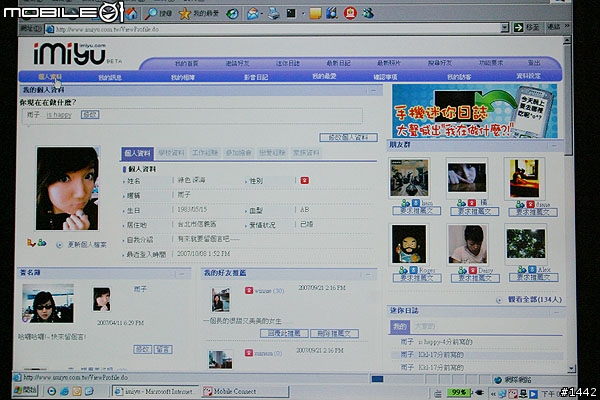Click the winnie (30) recommender name link
This screenshot has width=600, height=400.
coord(269,291)
